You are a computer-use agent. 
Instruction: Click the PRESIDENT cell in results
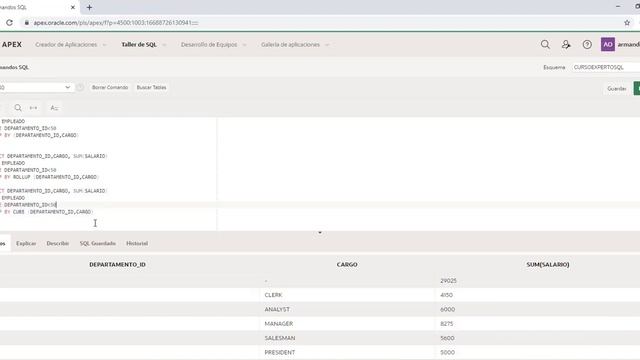pos(280,352)
